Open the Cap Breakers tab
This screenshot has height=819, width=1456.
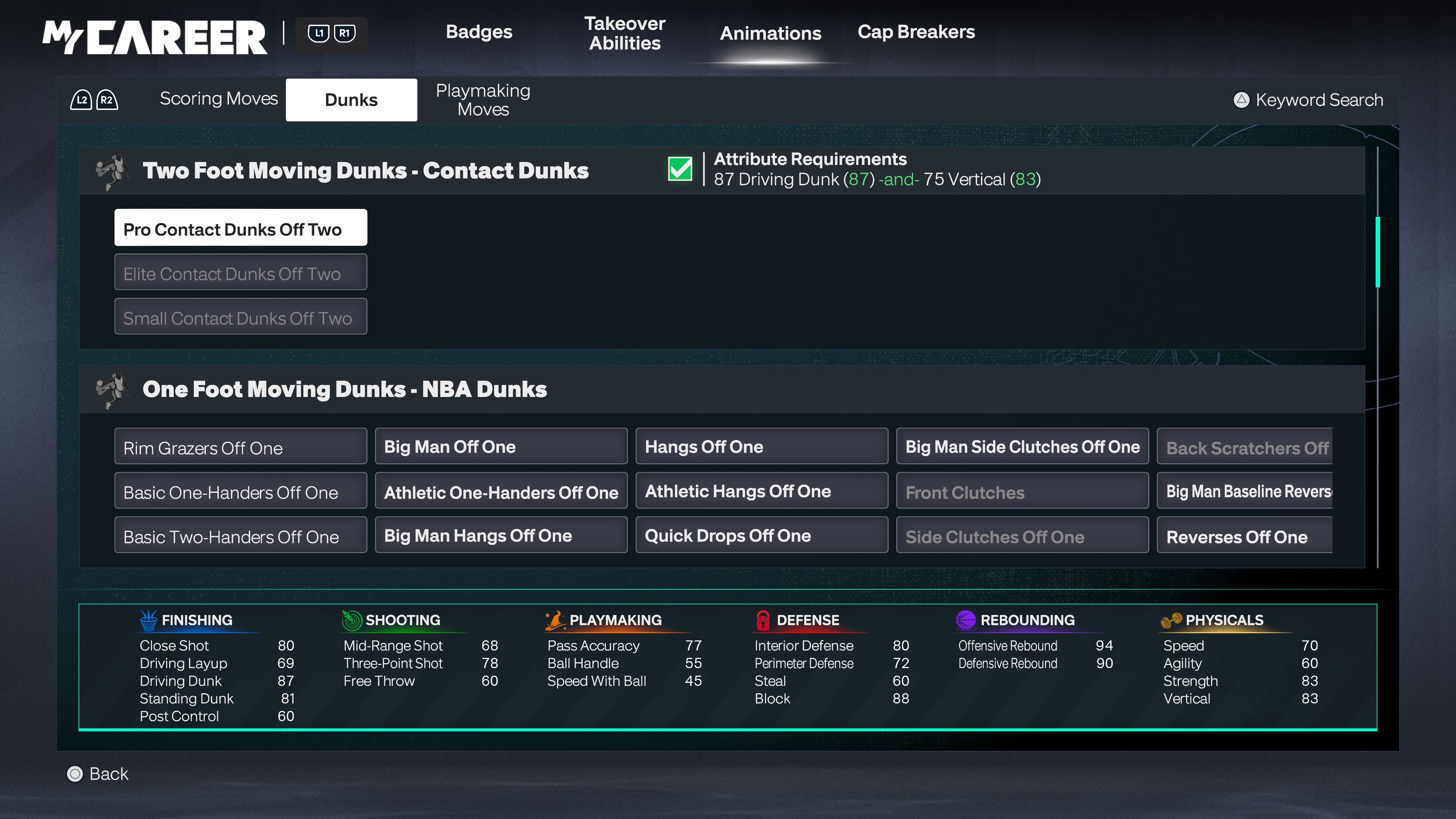pyautogui.click(x=916, y=31)
